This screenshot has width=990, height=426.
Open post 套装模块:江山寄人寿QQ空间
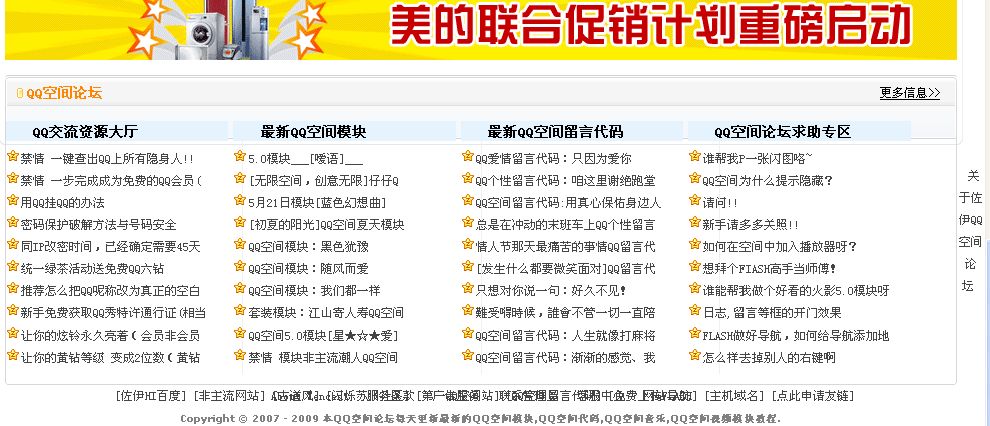click(326, 313)
